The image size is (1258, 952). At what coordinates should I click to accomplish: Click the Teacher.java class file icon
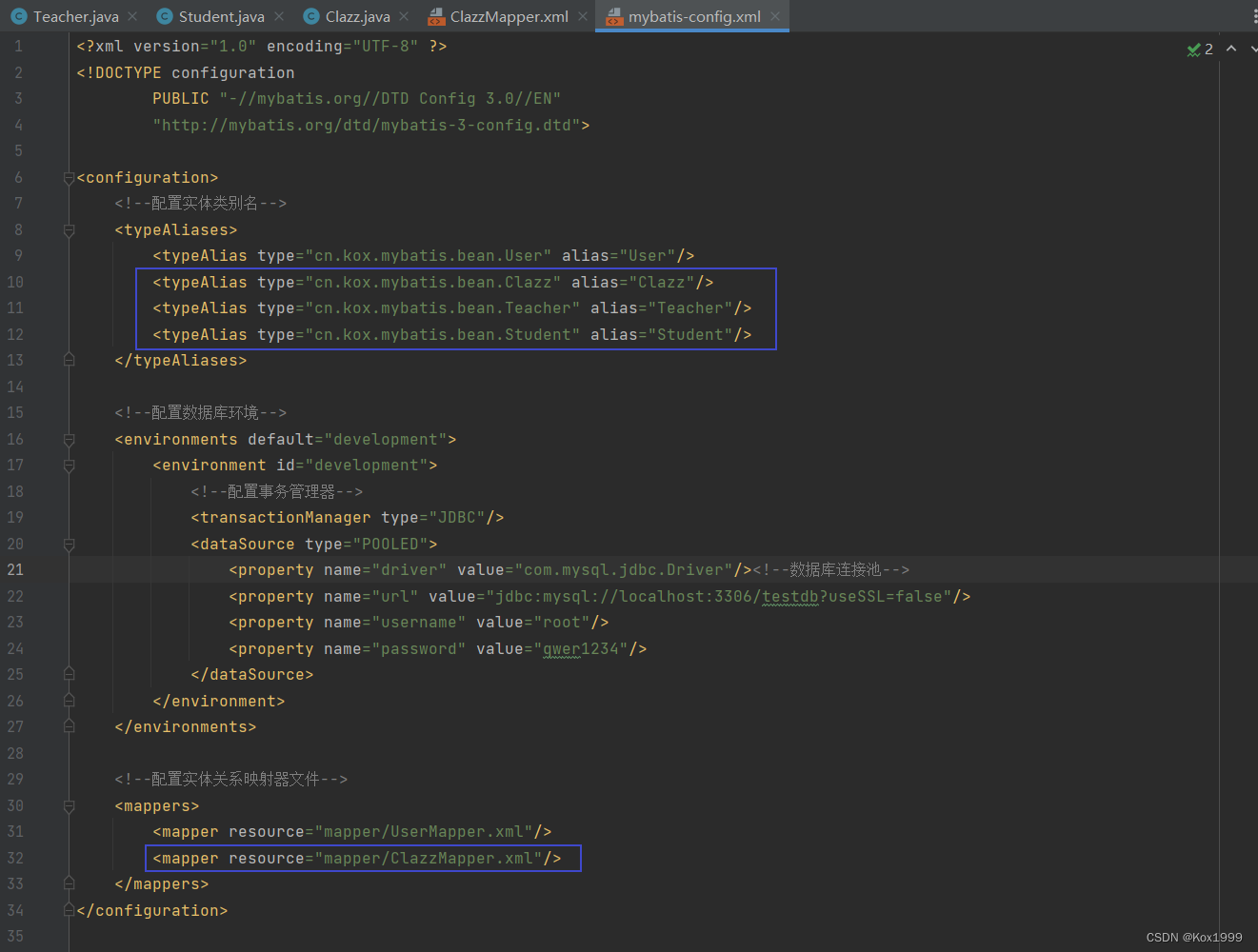[18, 16]
